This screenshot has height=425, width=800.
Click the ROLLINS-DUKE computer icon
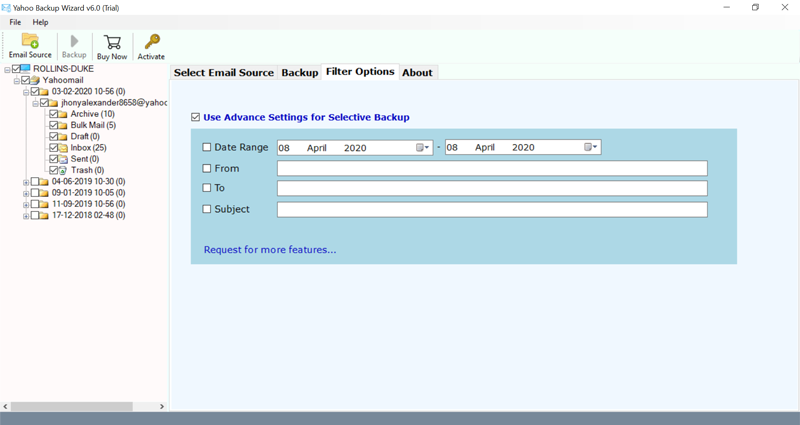click(26, 68)
